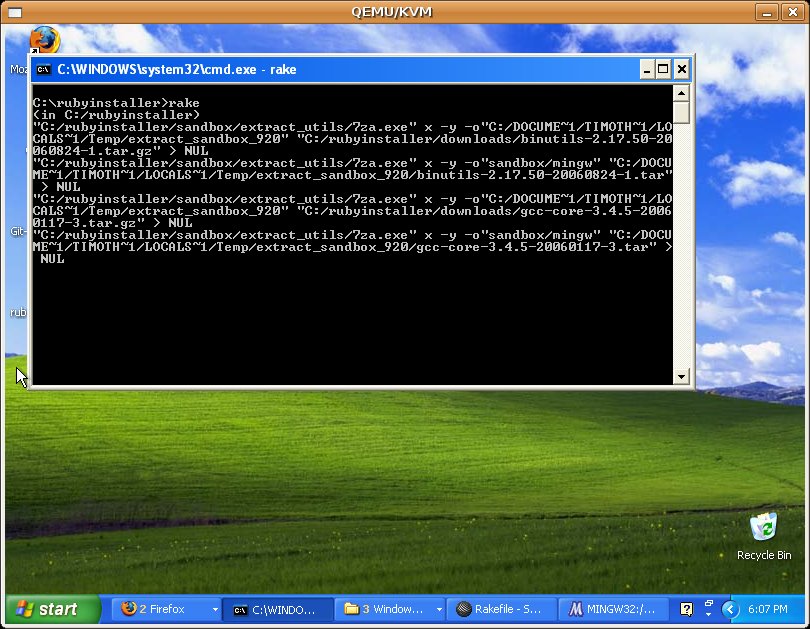Minimize the cmd.exe rake window

click(x=647, y=69)
